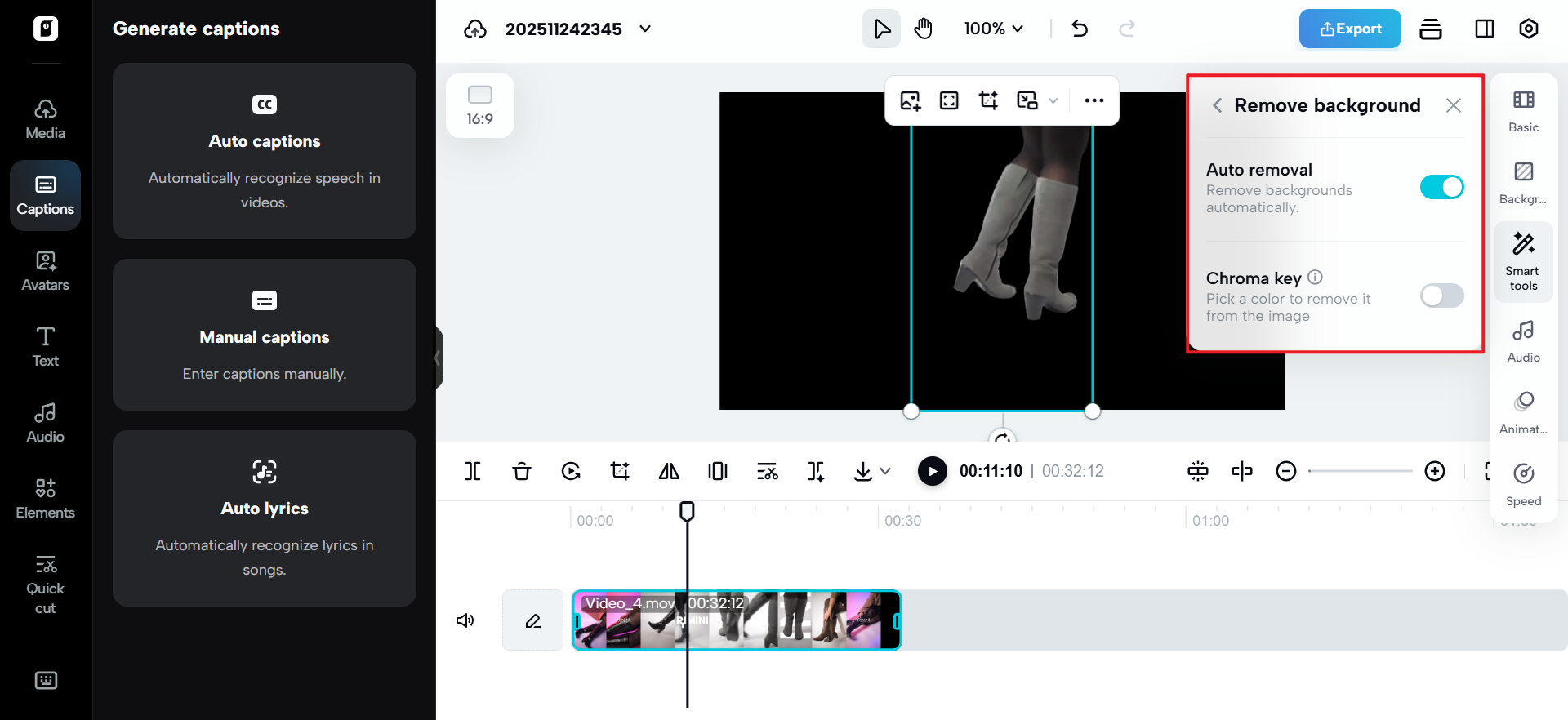Mute the video track

click(465, 620)
